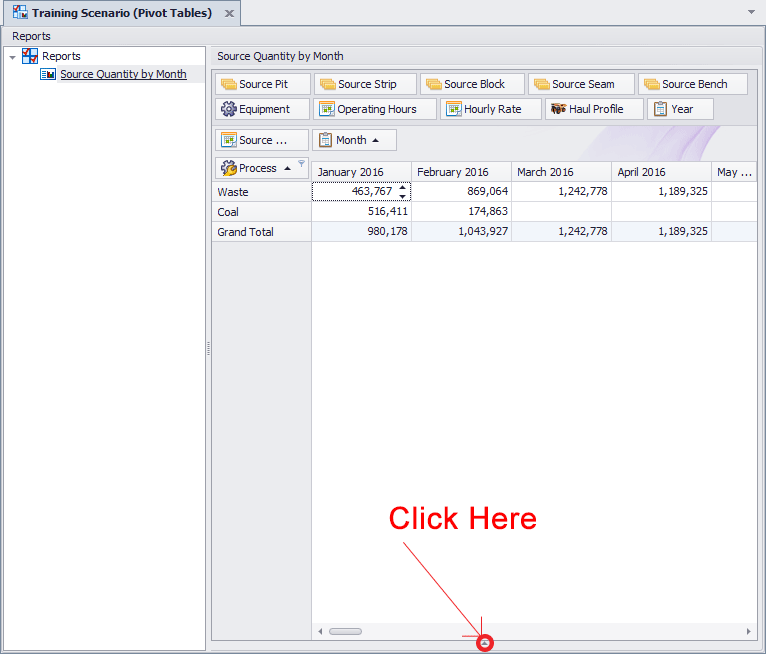Click the Source Block field button
Image resolution: width=766 pixels, height=654 pixels.
pos(472,84)
